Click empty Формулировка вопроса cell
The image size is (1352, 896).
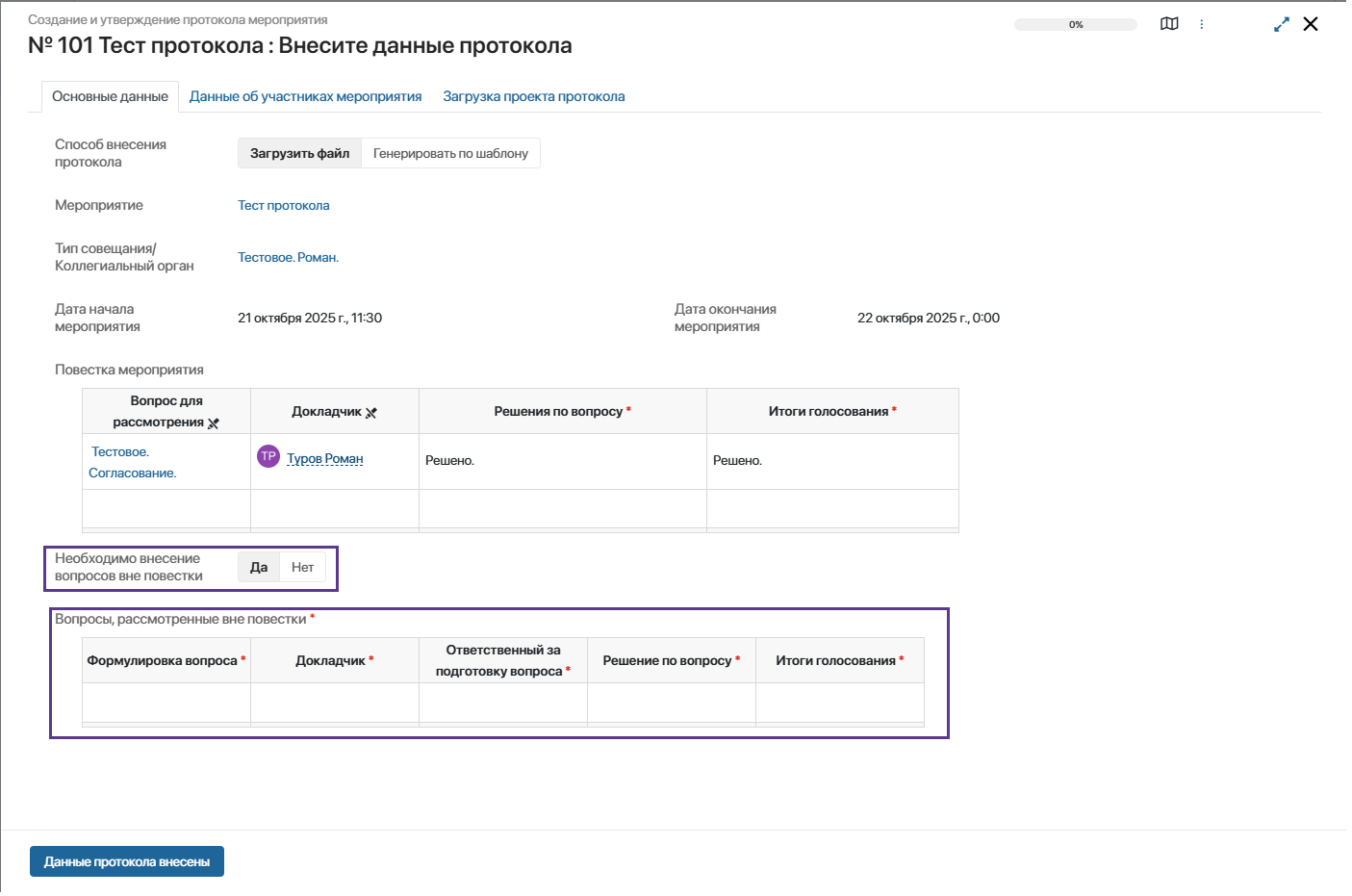click(166, 703)
